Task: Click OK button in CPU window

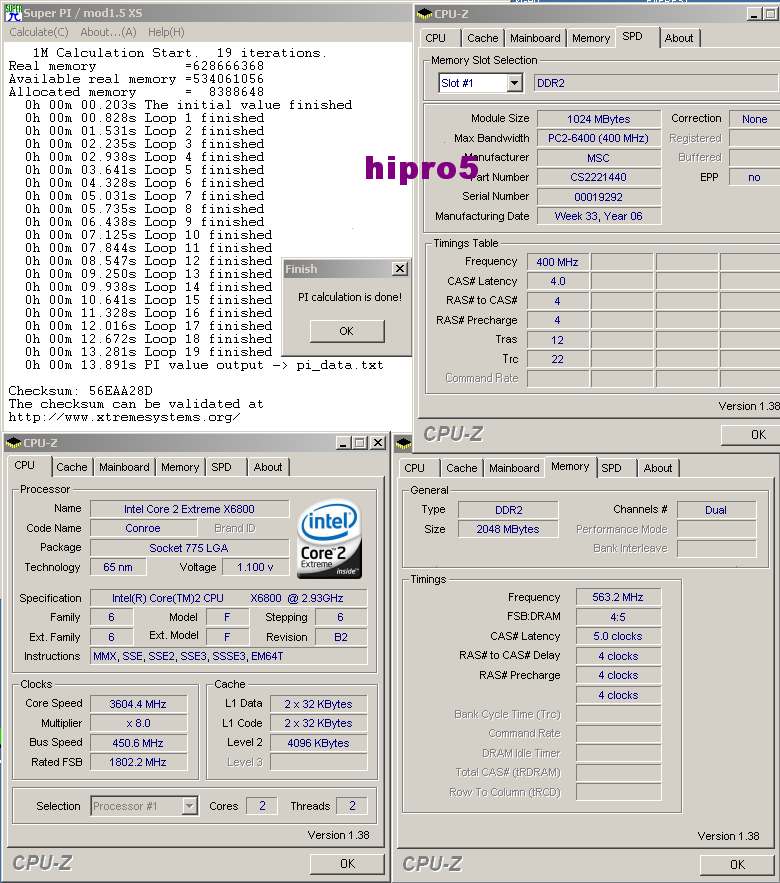Action: click(347, 864)
